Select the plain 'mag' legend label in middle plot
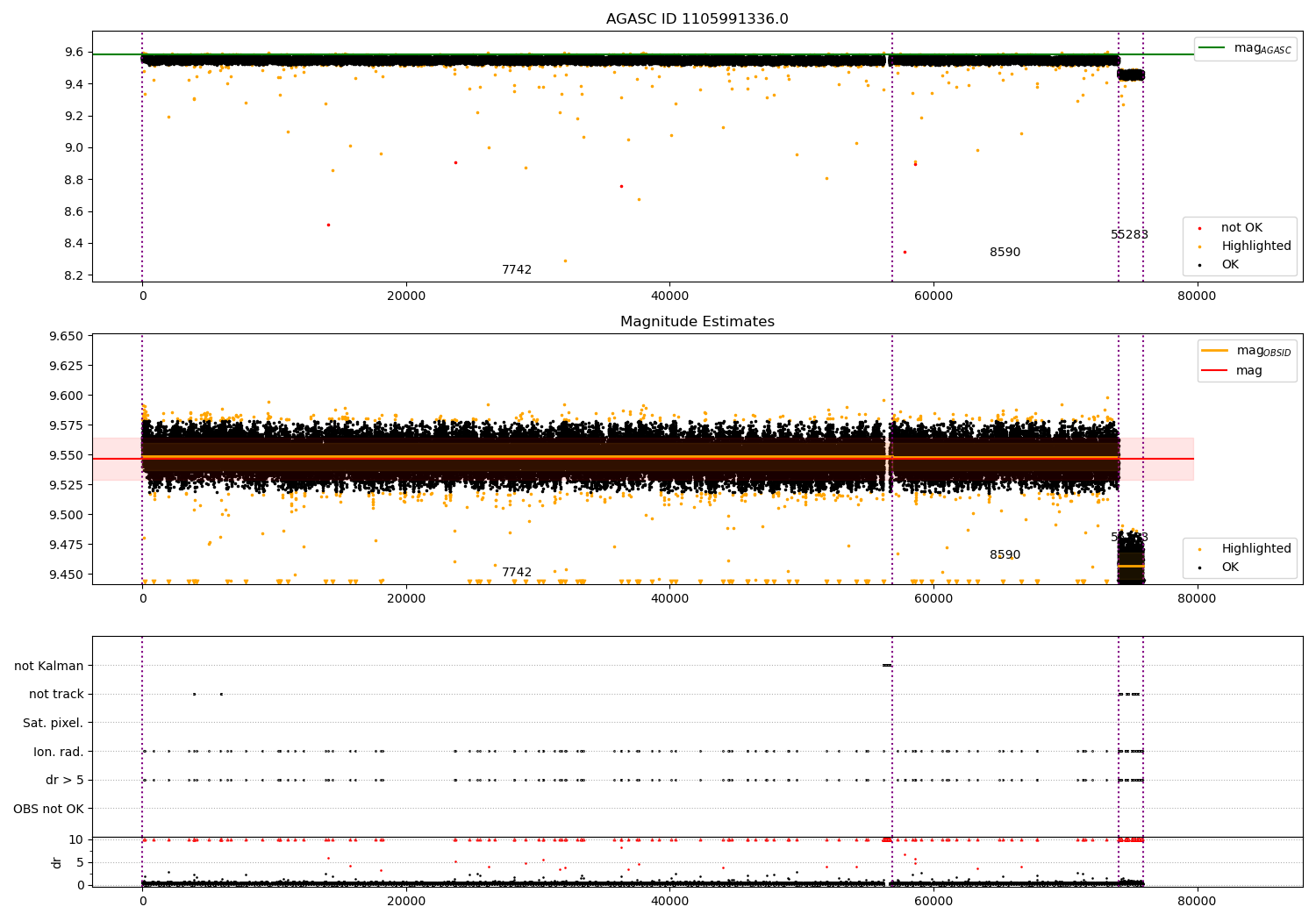 [x=1249, y=371]
